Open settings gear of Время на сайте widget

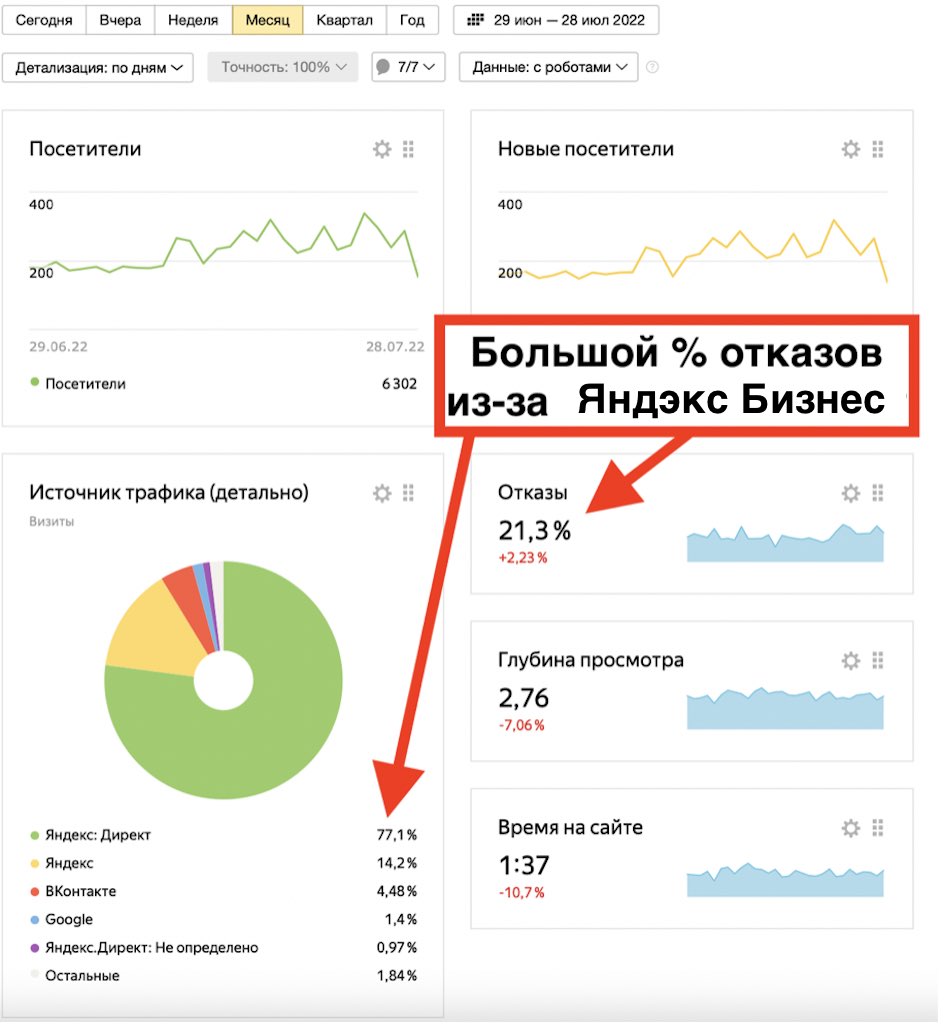(x=851, y=829)
